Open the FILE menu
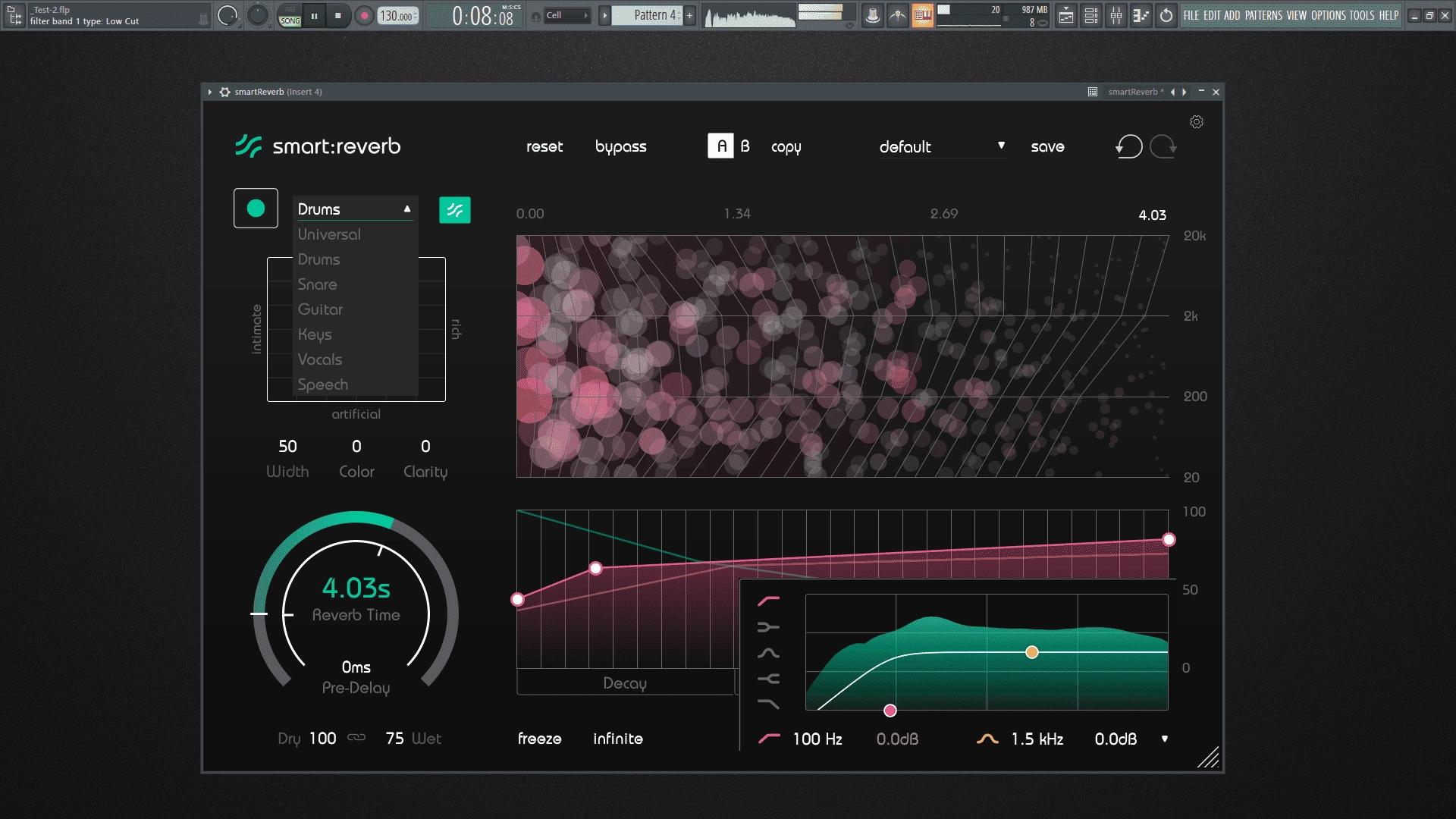Screen dimensions: 1456x819 coord(1191,15)
